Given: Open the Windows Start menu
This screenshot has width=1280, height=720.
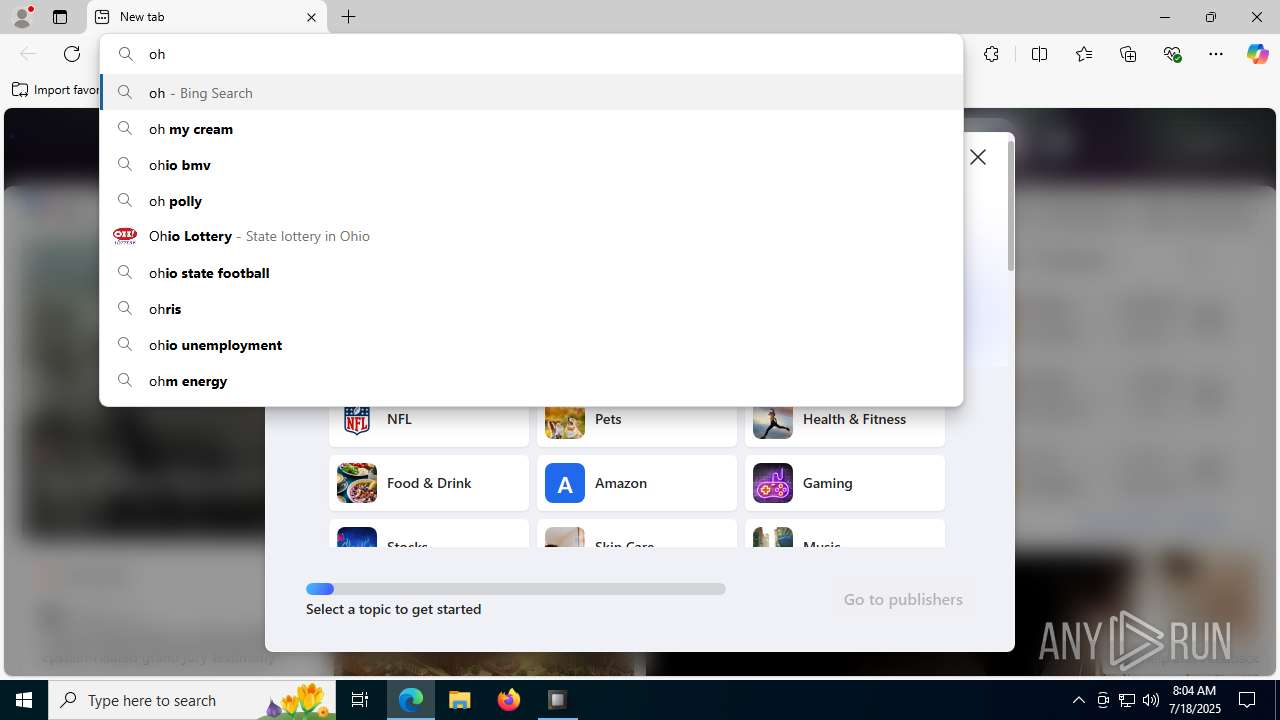Looking at the screenshot, I should 24,700.
